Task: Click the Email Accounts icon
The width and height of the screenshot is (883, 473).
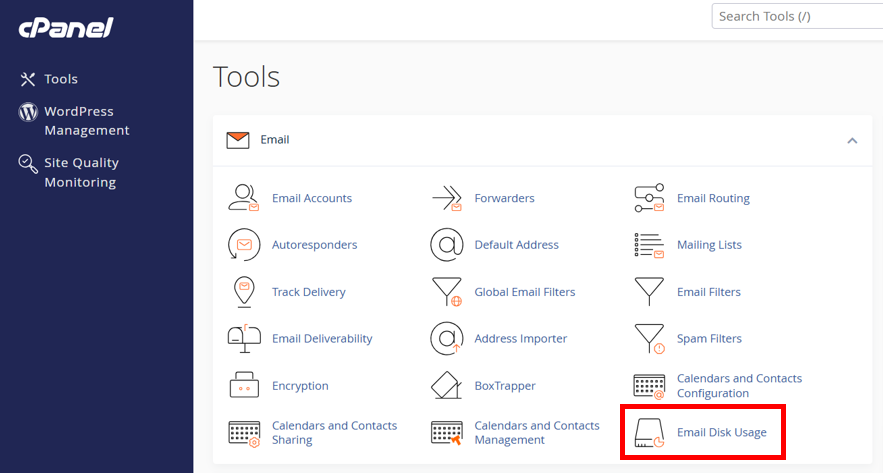Action: 244,198
